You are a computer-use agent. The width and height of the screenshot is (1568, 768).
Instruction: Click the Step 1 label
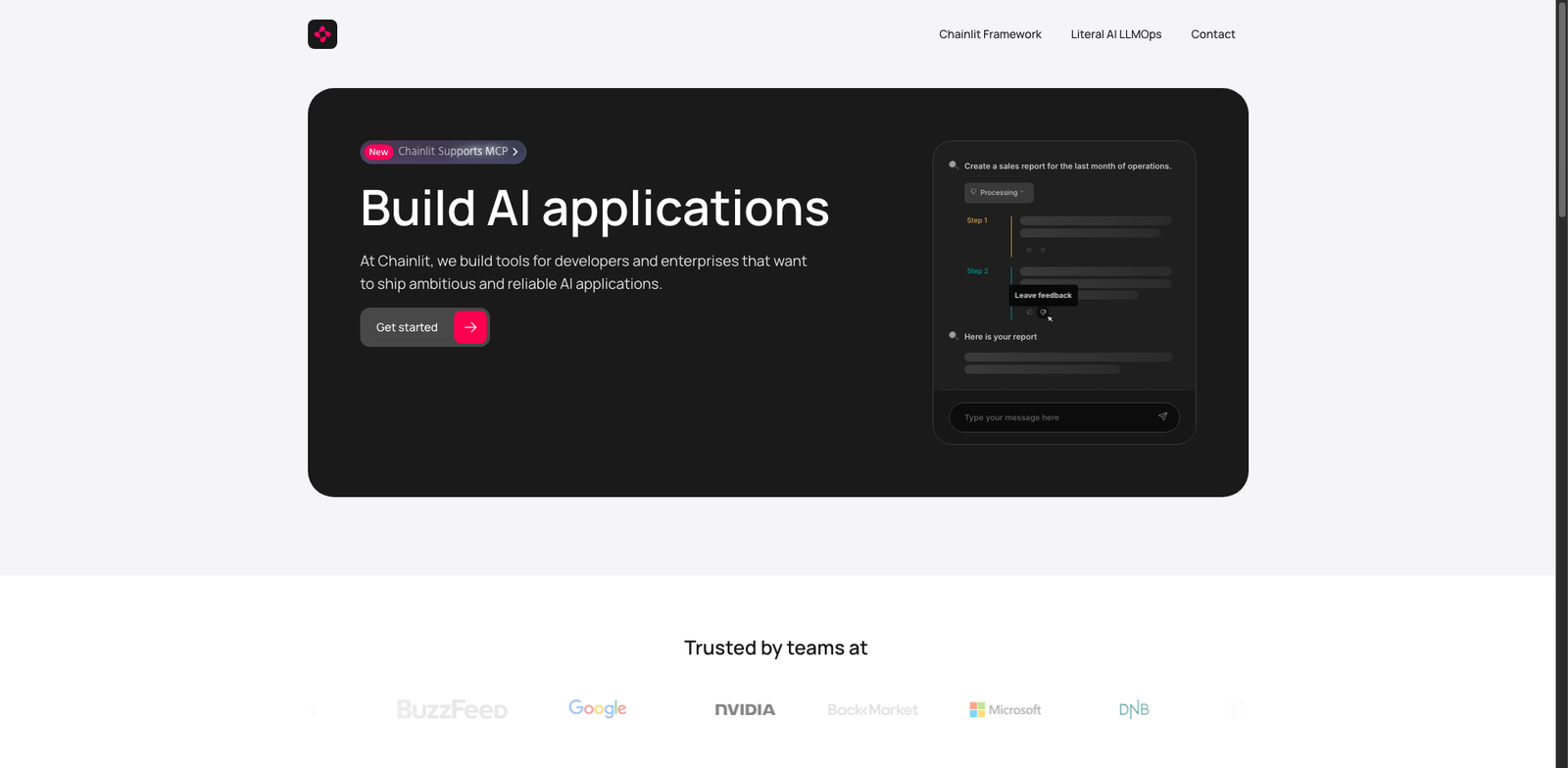(x=977, y=220)
